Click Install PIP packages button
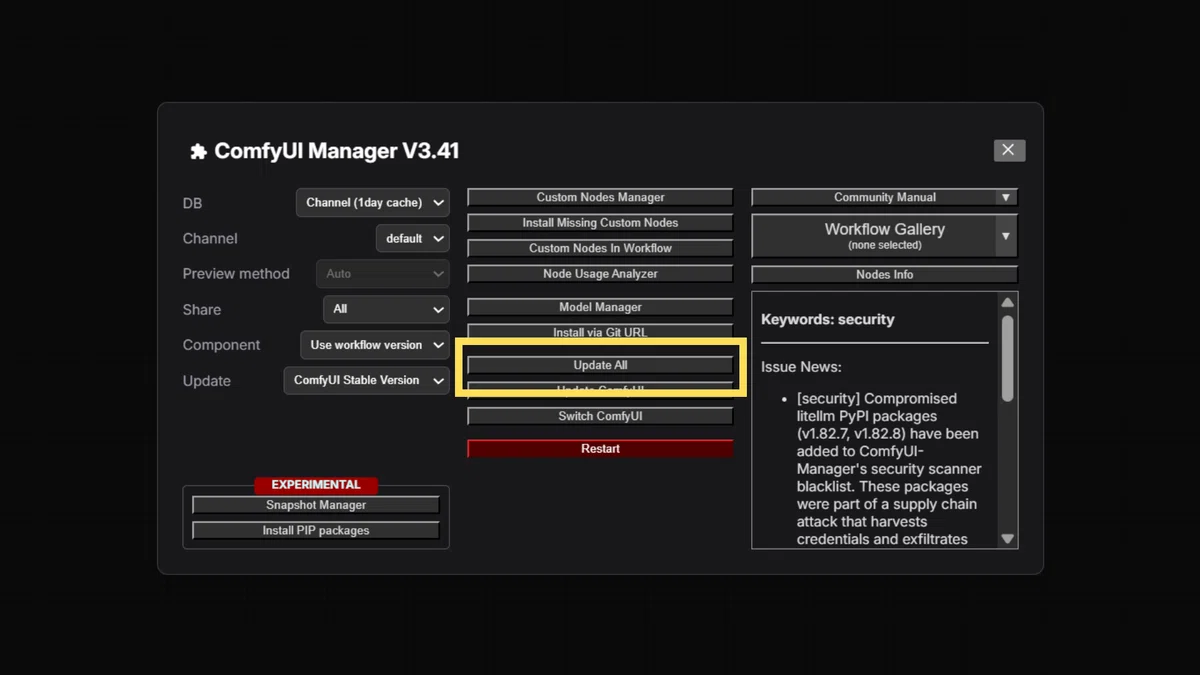Viewport: 1200px width, 675px height. (x=316, y=531)
